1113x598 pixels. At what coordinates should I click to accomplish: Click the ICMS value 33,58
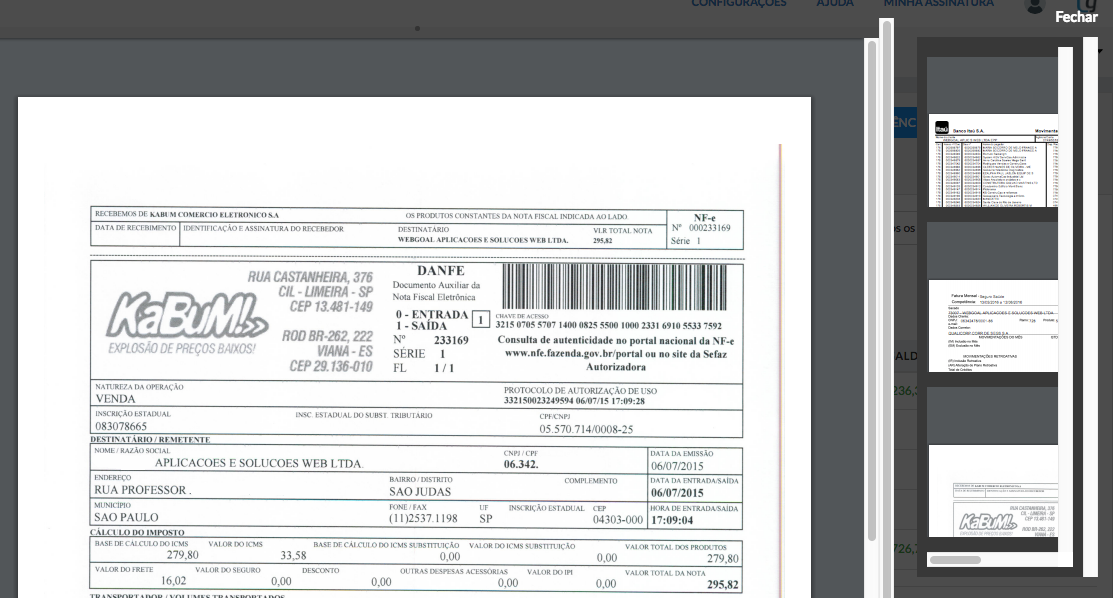click(293, 555)
